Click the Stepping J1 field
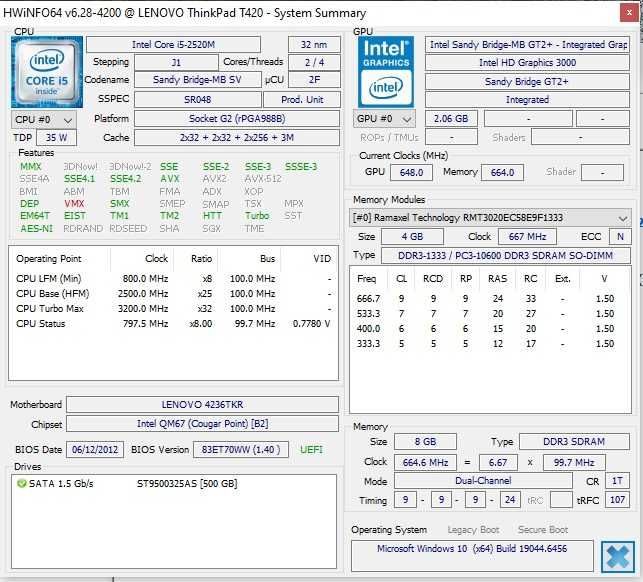The height and width of the screenshot is (582, 643). 176,62
